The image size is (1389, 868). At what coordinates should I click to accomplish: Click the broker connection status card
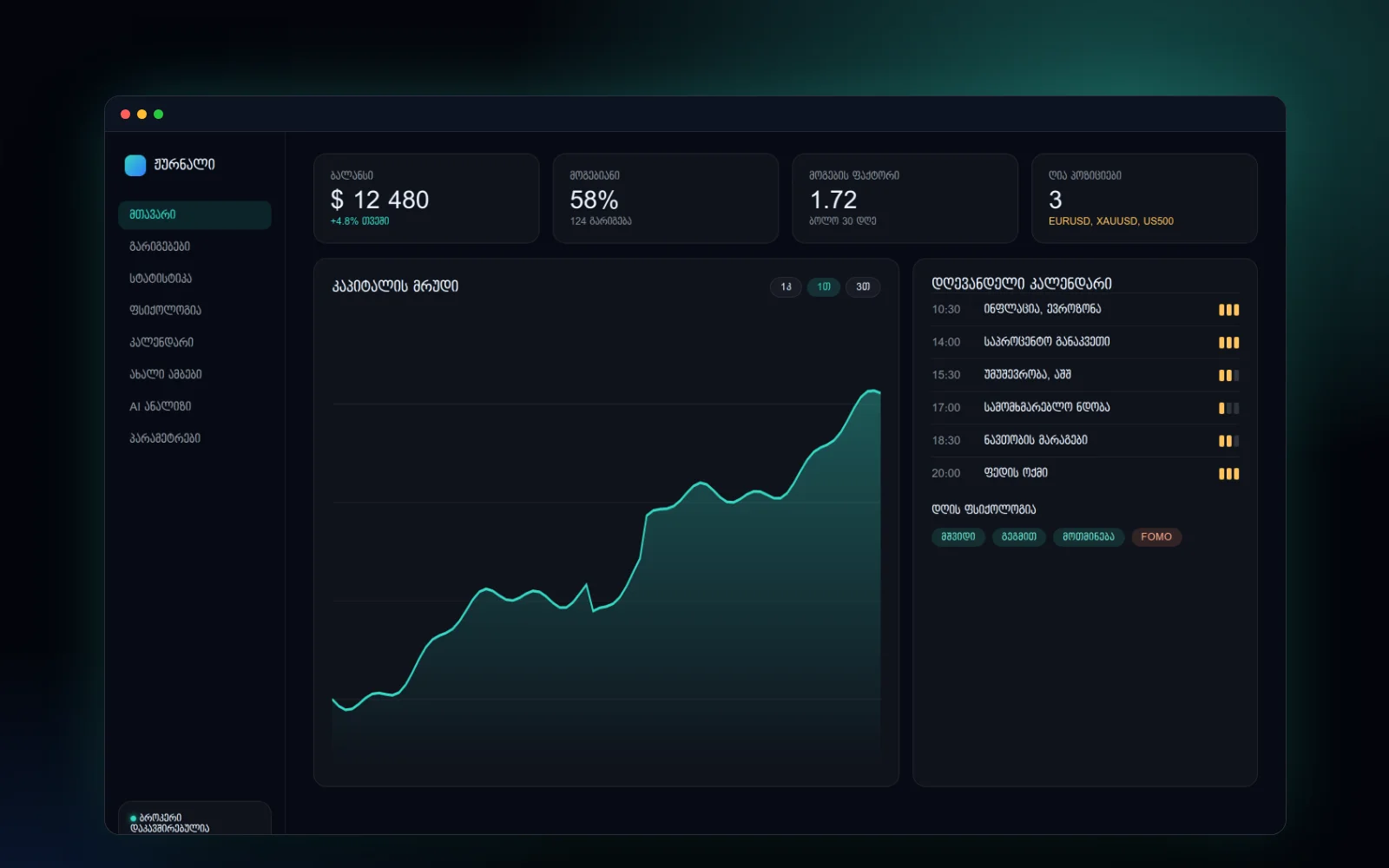coord(194,819)
